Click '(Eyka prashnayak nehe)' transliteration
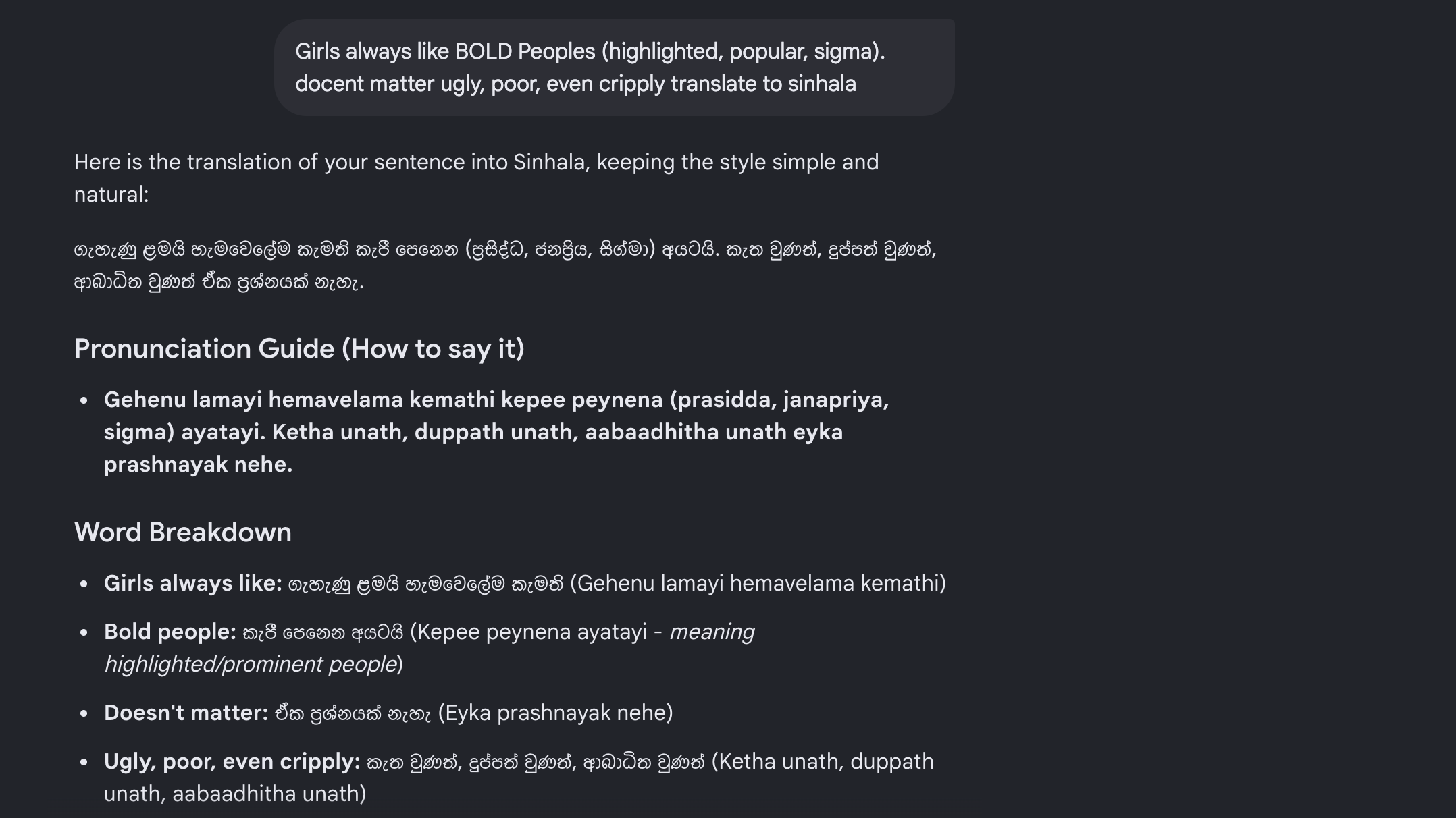The height and width of the screenshot is (818, 1456). coord(555,713)
